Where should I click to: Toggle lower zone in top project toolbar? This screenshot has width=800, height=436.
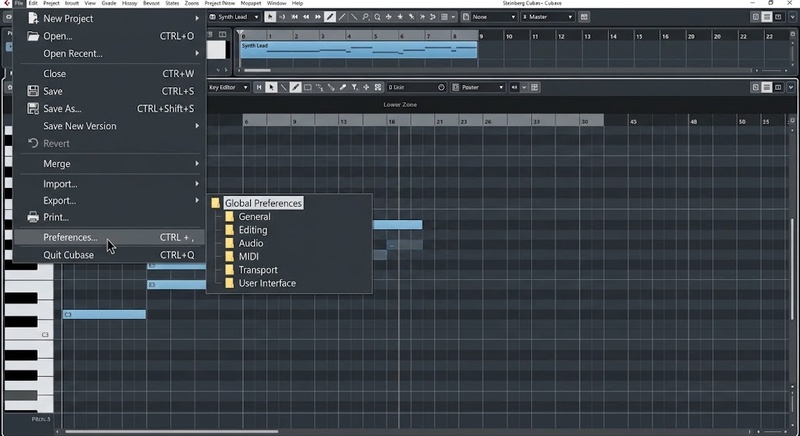click(767, 17)
